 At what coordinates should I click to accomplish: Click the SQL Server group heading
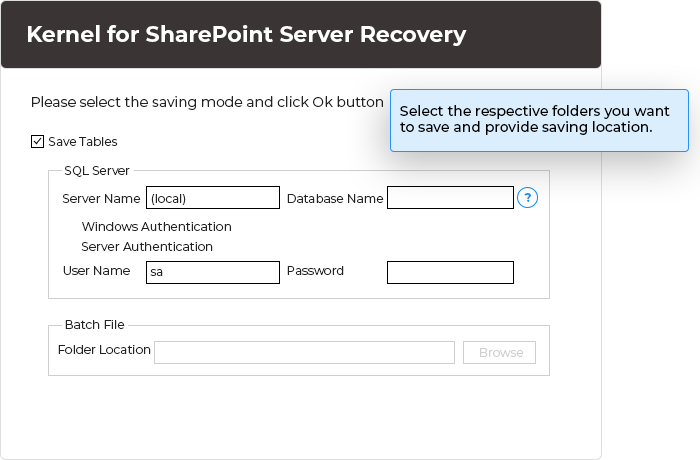[x=97, y=171]
